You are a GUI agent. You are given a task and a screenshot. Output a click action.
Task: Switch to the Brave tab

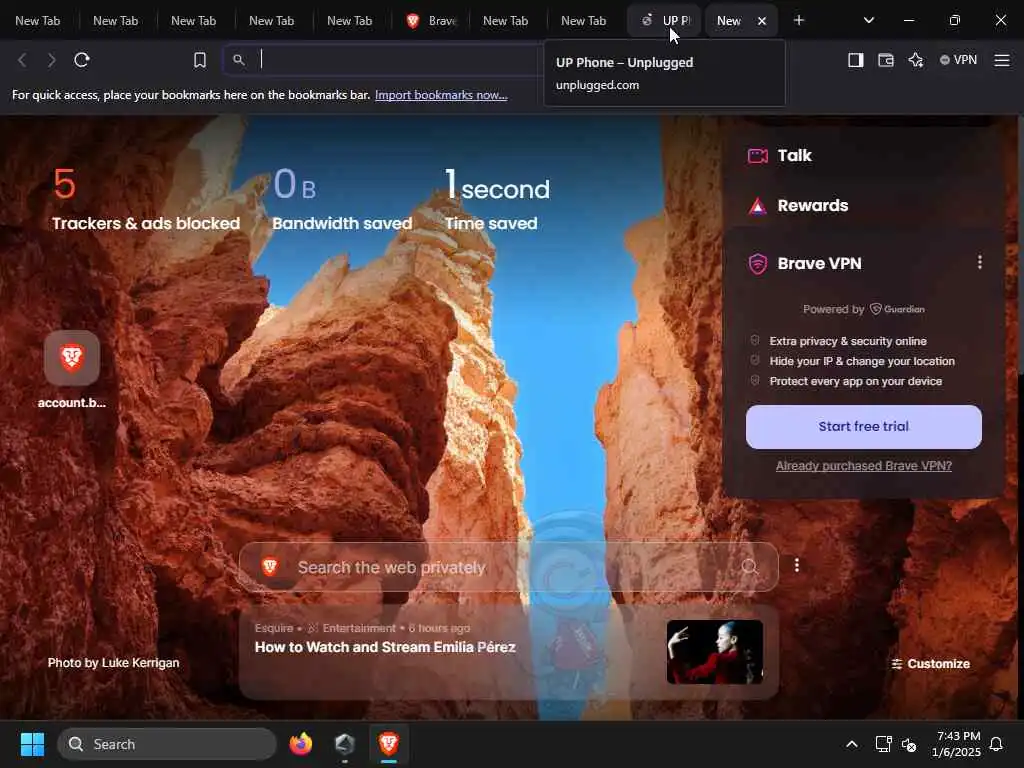click(431, 21)
